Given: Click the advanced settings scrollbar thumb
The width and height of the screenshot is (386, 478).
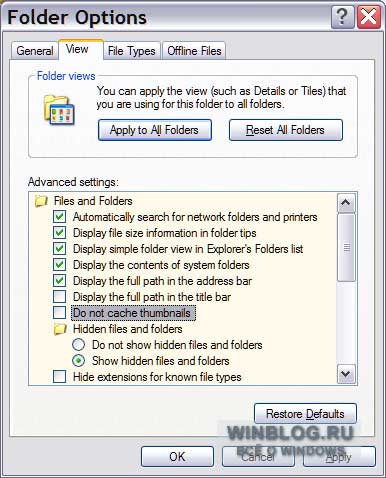Looking at the screenshot, I should point(346,248).
